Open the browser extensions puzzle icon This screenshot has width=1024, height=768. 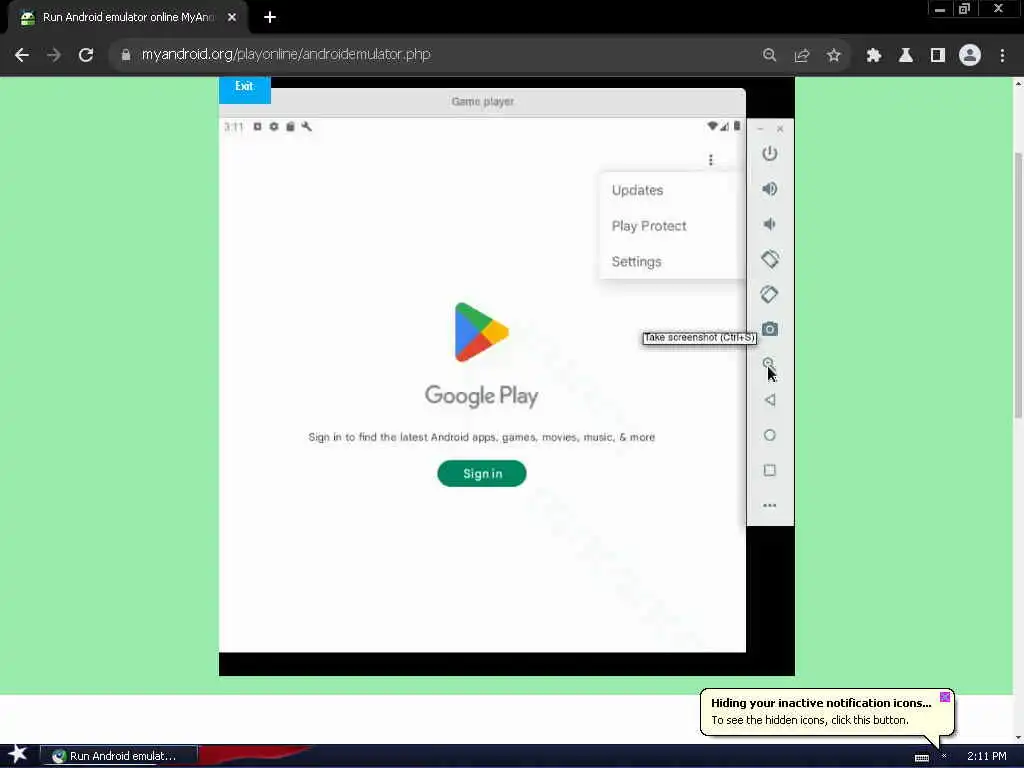874,55
